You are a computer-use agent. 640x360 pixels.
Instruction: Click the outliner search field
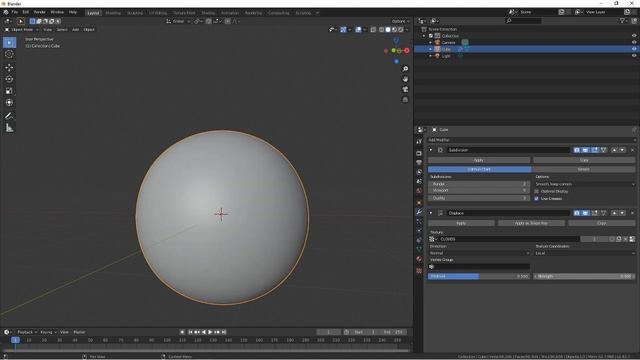click(x=523, y=21)
